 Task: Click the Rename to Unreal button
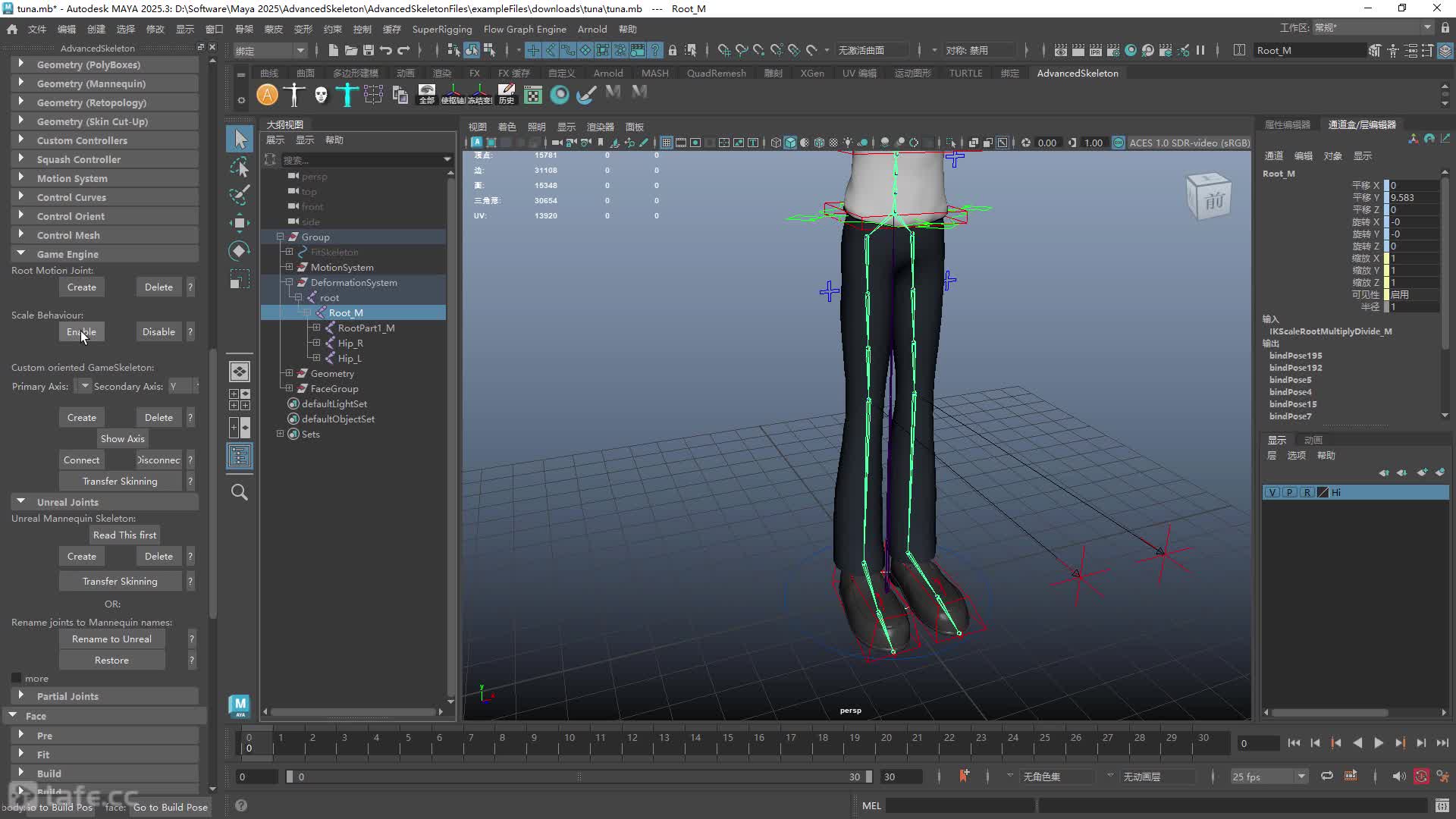click(112, 639)
